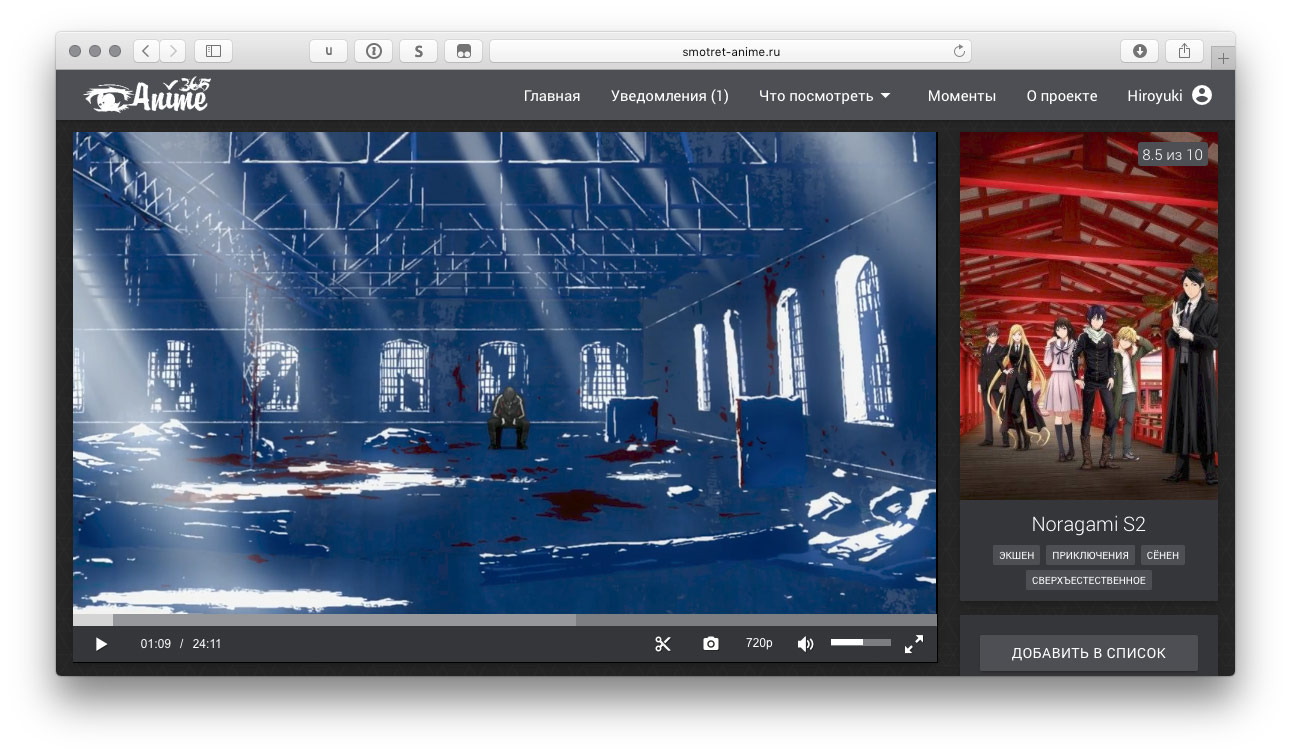Click the S extension icon

(419, 51)
